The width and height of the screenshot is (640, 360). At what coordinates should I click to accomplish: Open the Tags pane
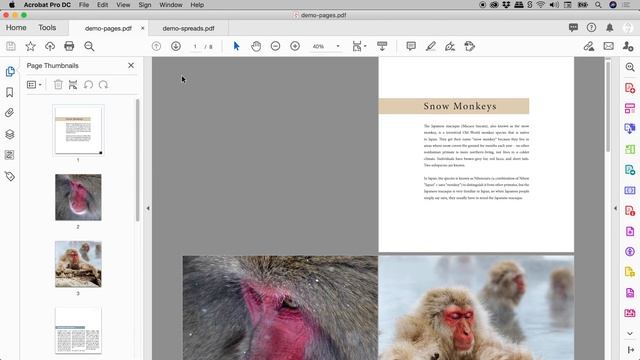10,176
